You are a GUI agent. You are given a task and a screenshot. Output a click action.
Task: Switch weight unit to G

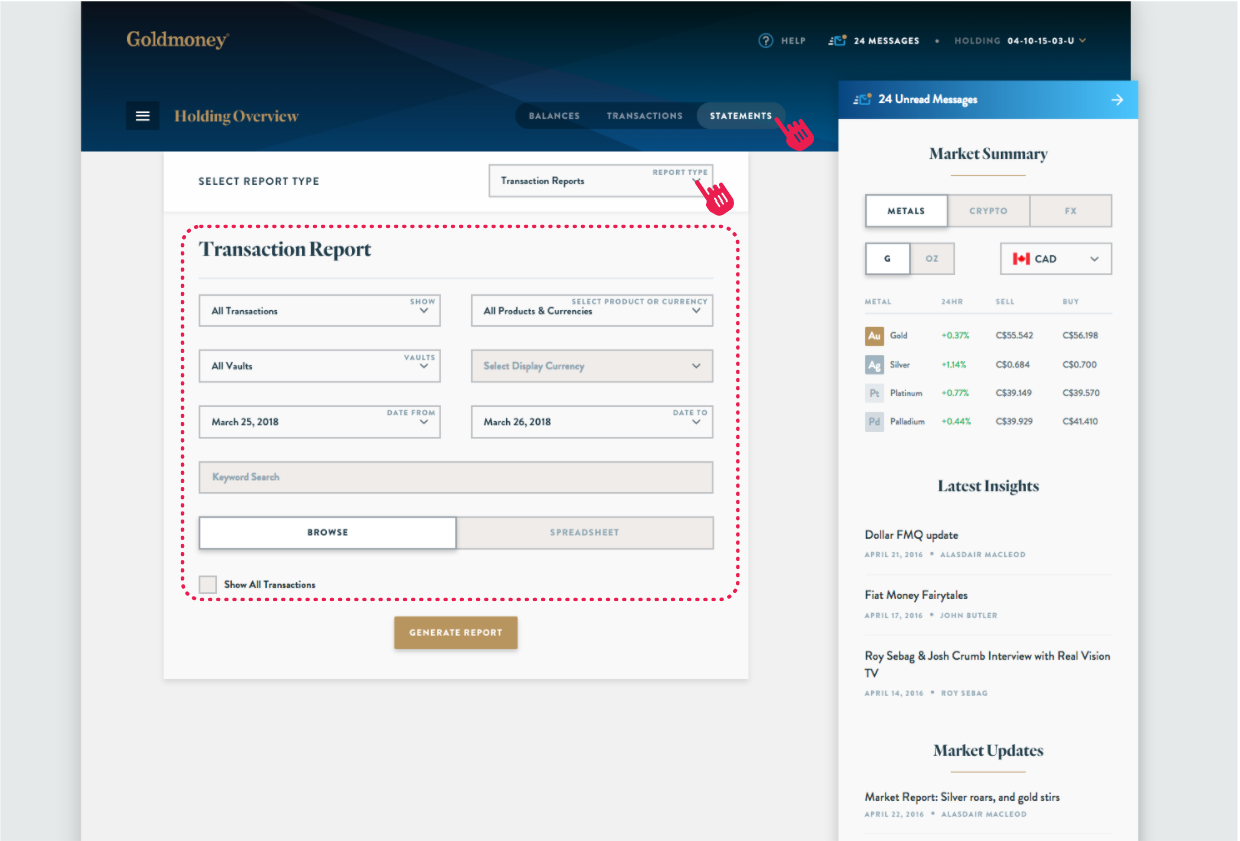click(x=887, y=259)
